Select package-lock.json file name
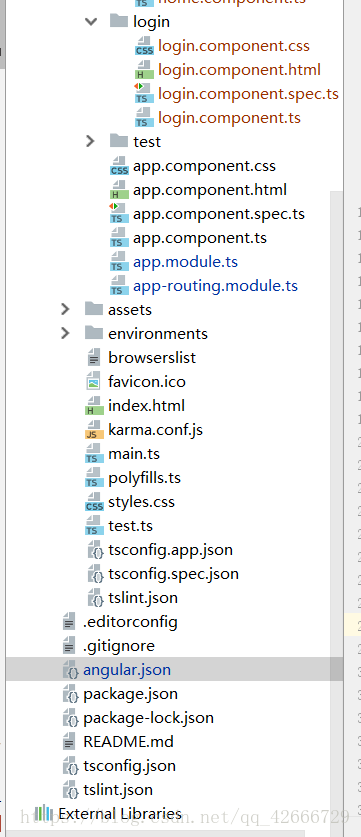Image resolution: width=361 pixels, height=837 pixels. click(148, 718)
